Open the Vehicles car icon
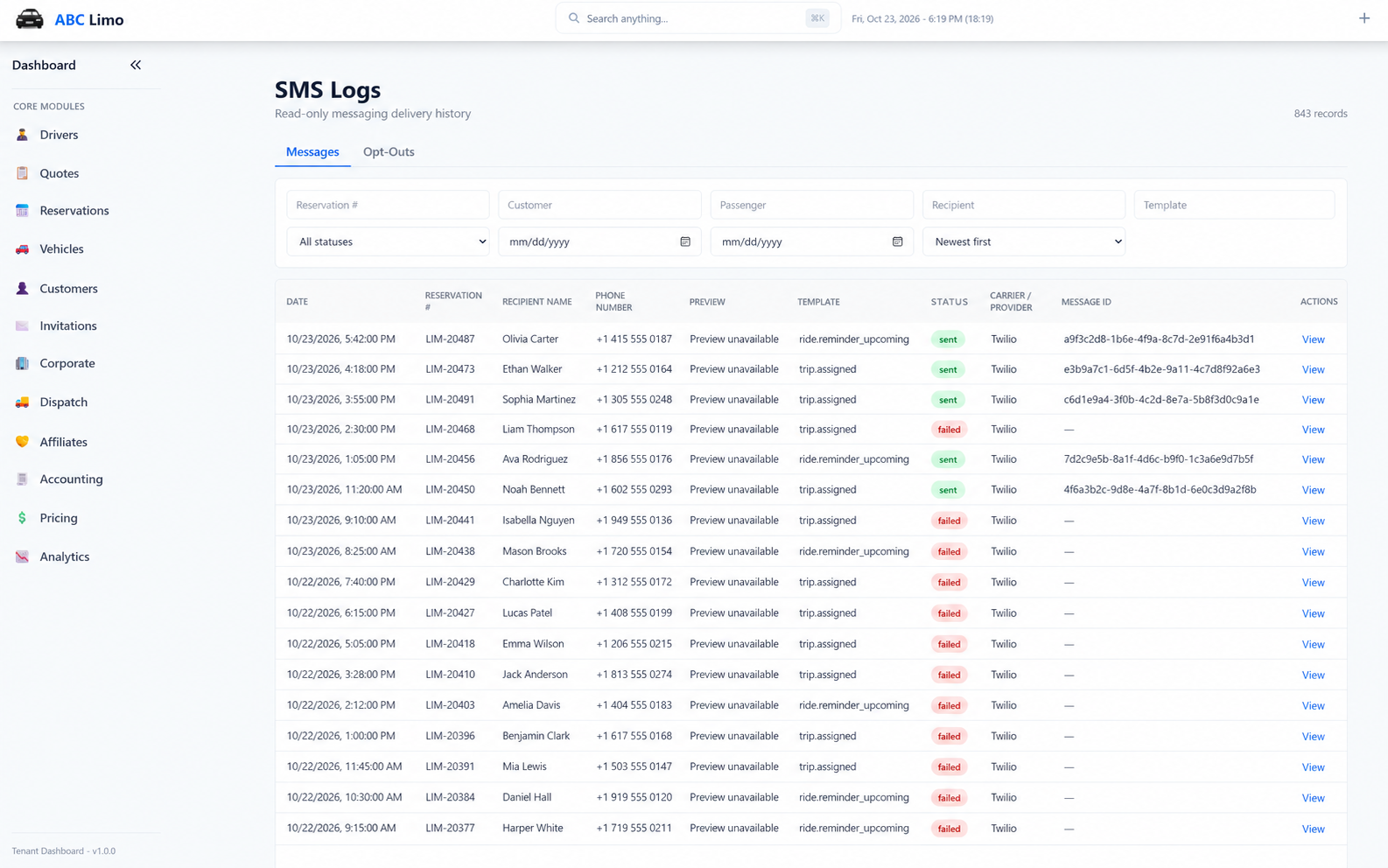 [22, 248]
